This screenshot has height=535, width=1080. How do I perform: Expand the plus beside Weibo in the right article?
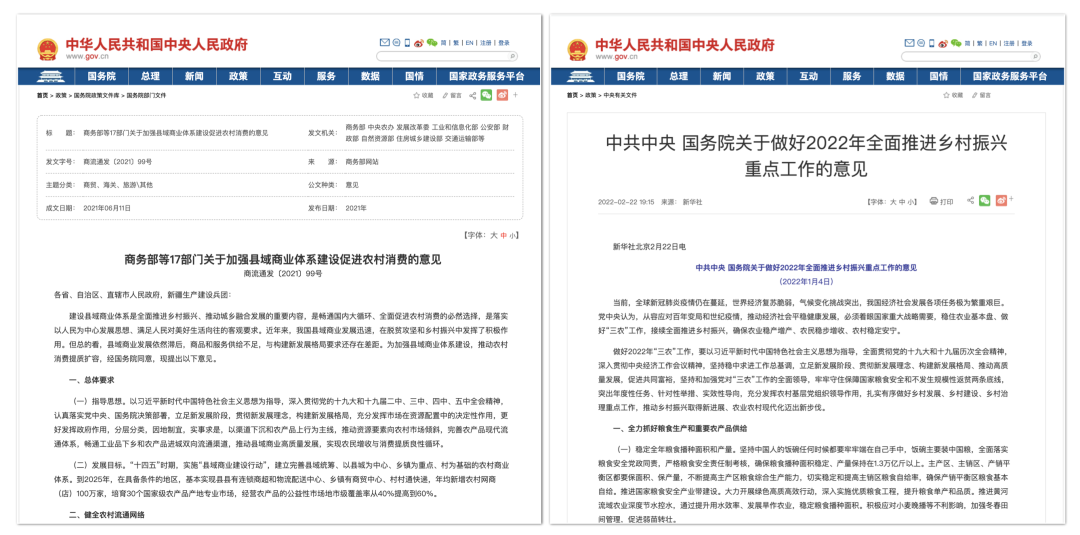[1014, 201]
